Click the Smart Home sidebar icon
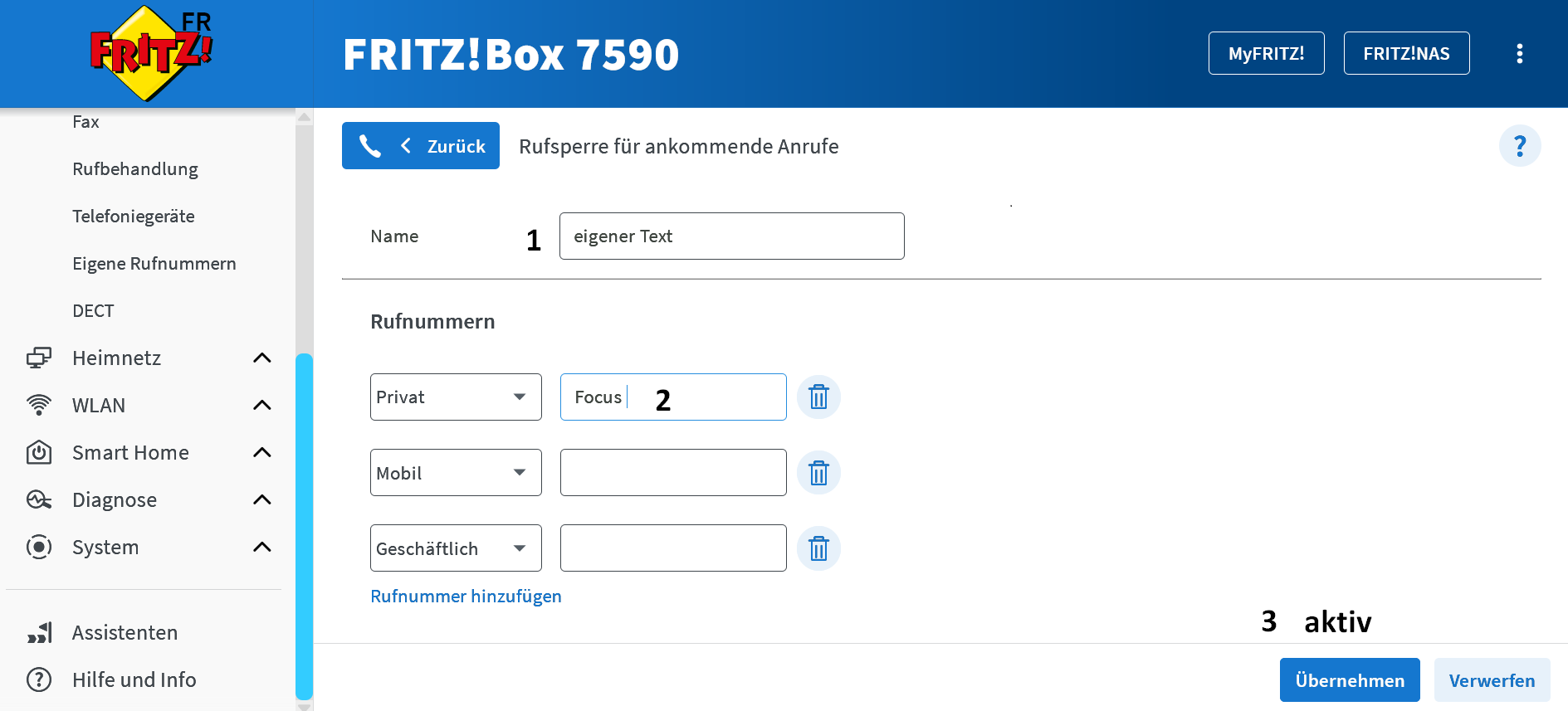 click(39, 453)
